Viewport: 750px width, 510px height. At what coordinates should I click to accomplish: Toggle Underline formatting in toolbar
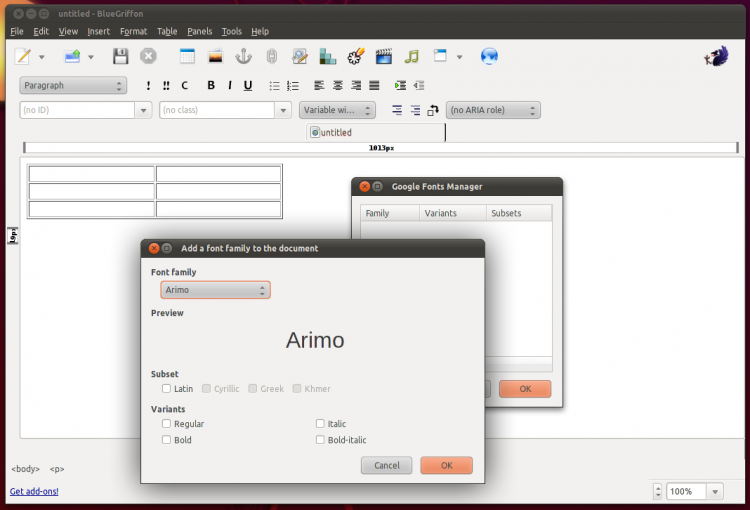[x=248, y=86]
